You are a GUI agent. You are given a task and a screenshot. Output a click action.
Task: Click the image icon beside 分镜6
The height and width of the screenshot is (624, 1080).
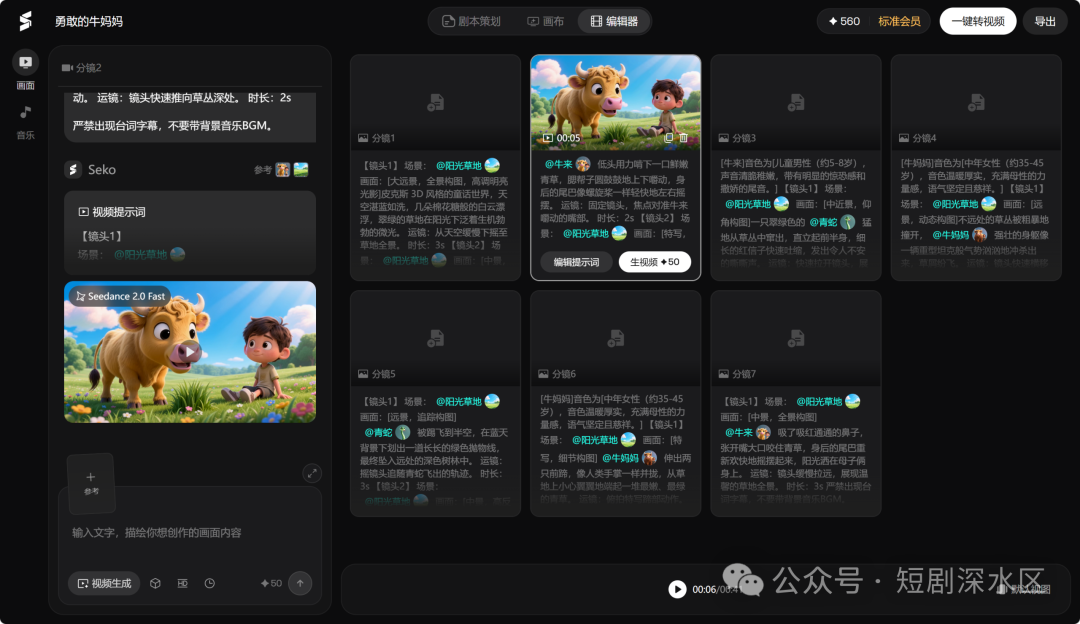click(x=543, y=374)
